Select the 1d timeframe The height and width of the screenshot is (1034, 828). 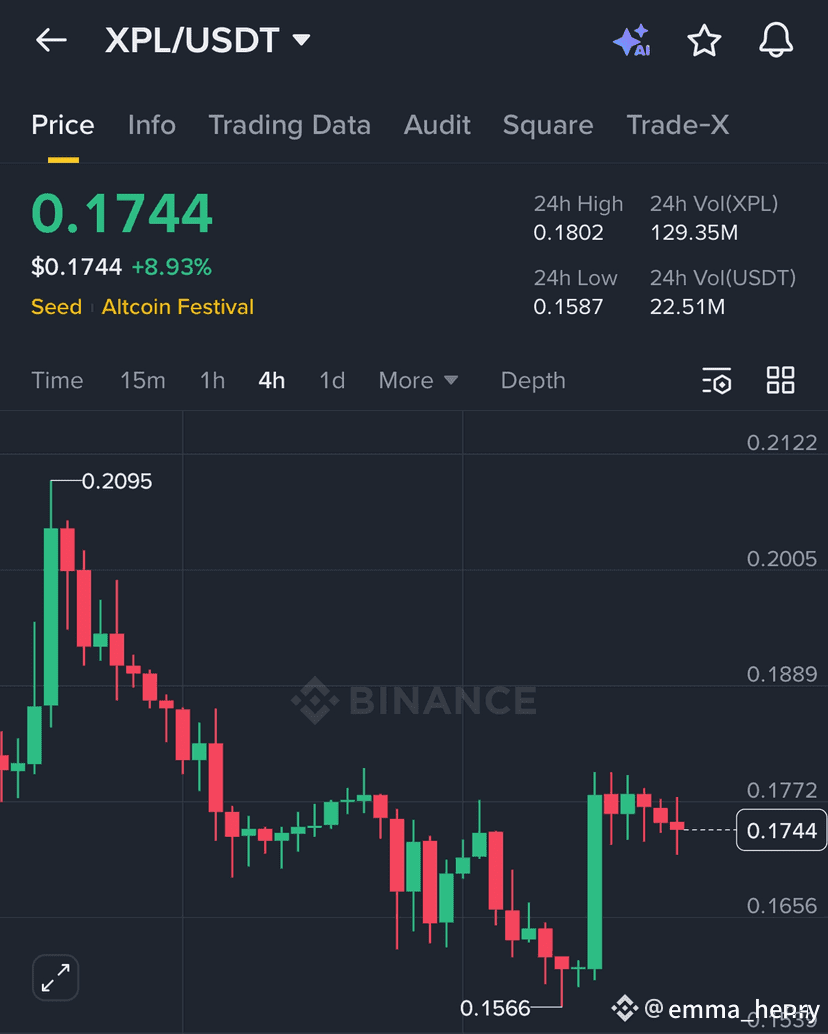(x=332, y=380)
